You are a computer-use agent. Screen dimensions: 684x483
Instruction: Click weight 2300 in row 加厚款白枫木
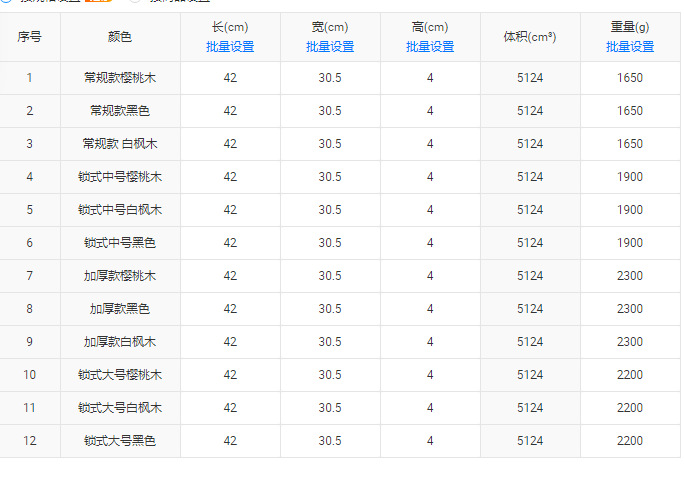[629, 342]
